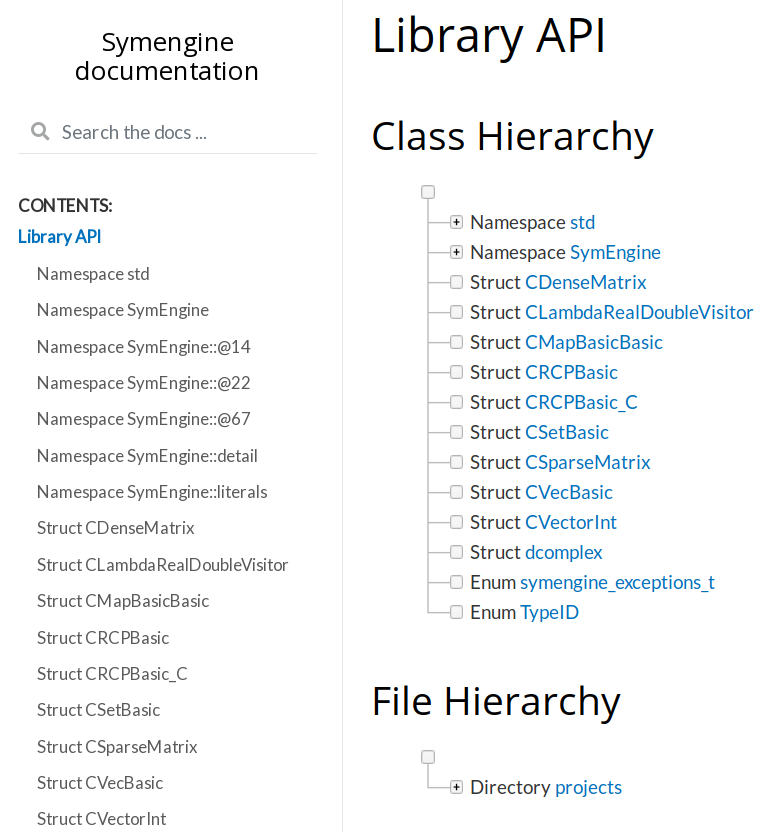Open the CVecBasic link in tree

tap(568, 492)
